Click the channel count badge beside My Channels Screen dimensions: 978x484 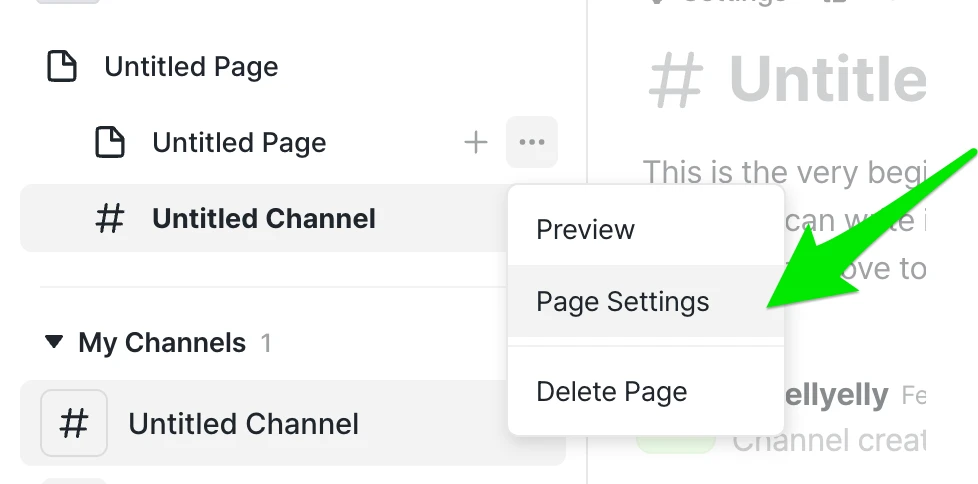(x=266, y=344)
